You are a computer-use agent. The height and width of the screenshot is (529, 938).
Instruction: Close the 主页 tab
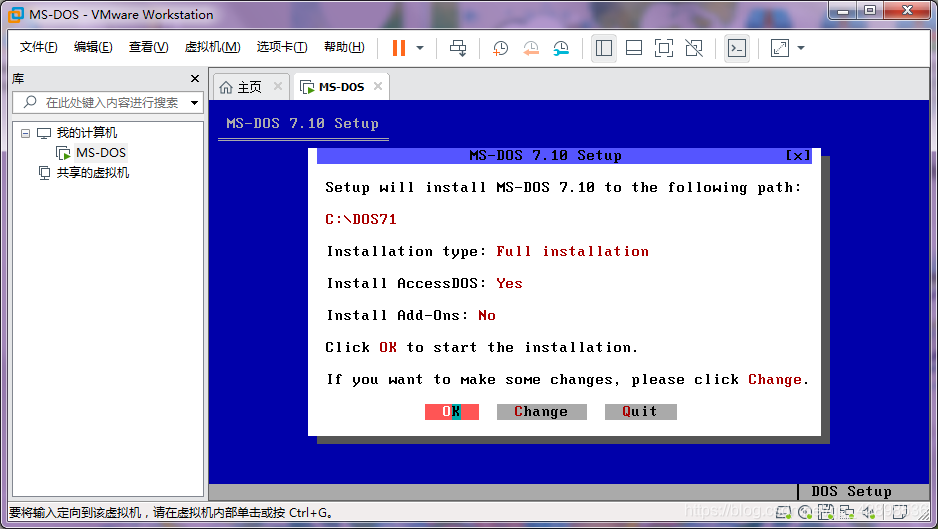pyautogui.click(x=278, y=86)
